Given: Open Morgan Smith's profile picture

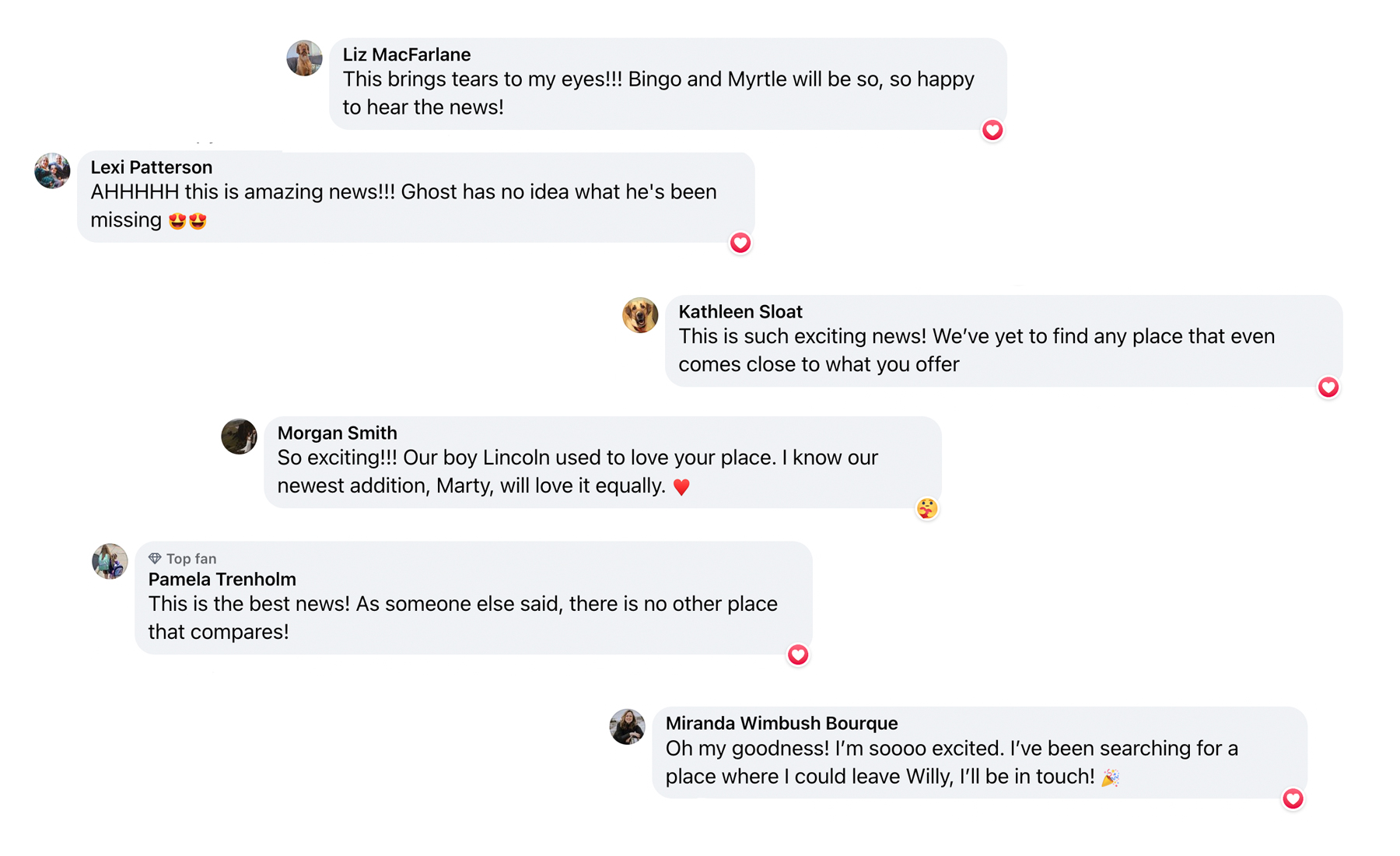Looking at the screenshot, I should click(x=239, y=437).
